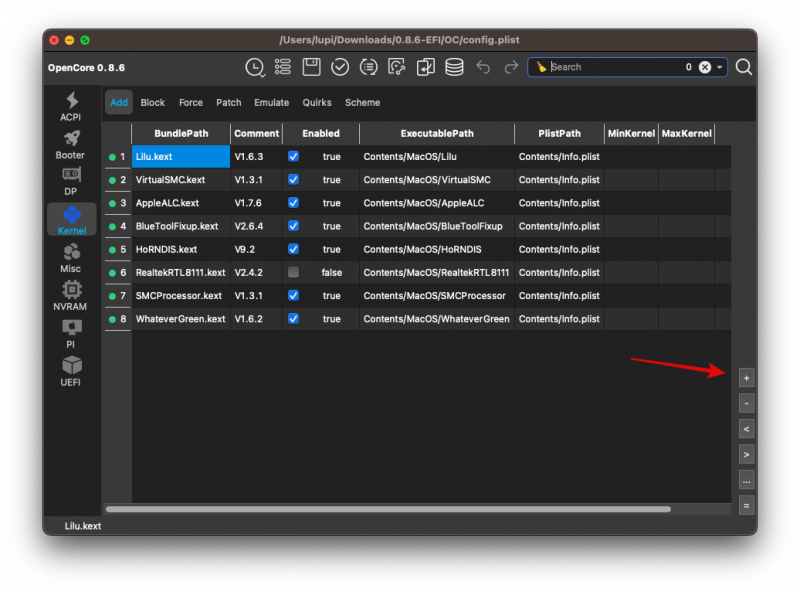
Task: Go to the Booter section
Action: click(x=71, y=144)
